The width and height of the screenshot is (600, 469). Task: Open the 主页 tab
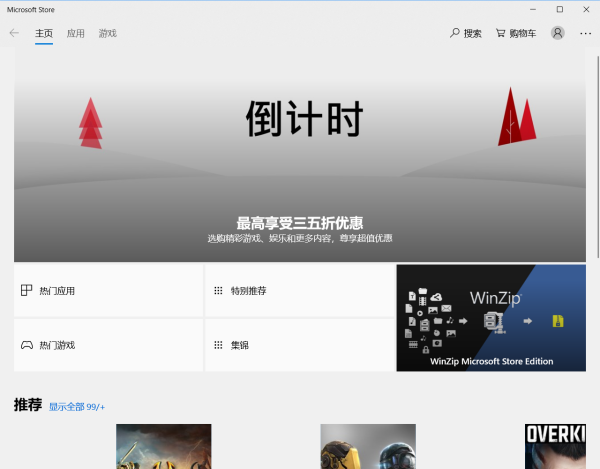click(44, 34)
